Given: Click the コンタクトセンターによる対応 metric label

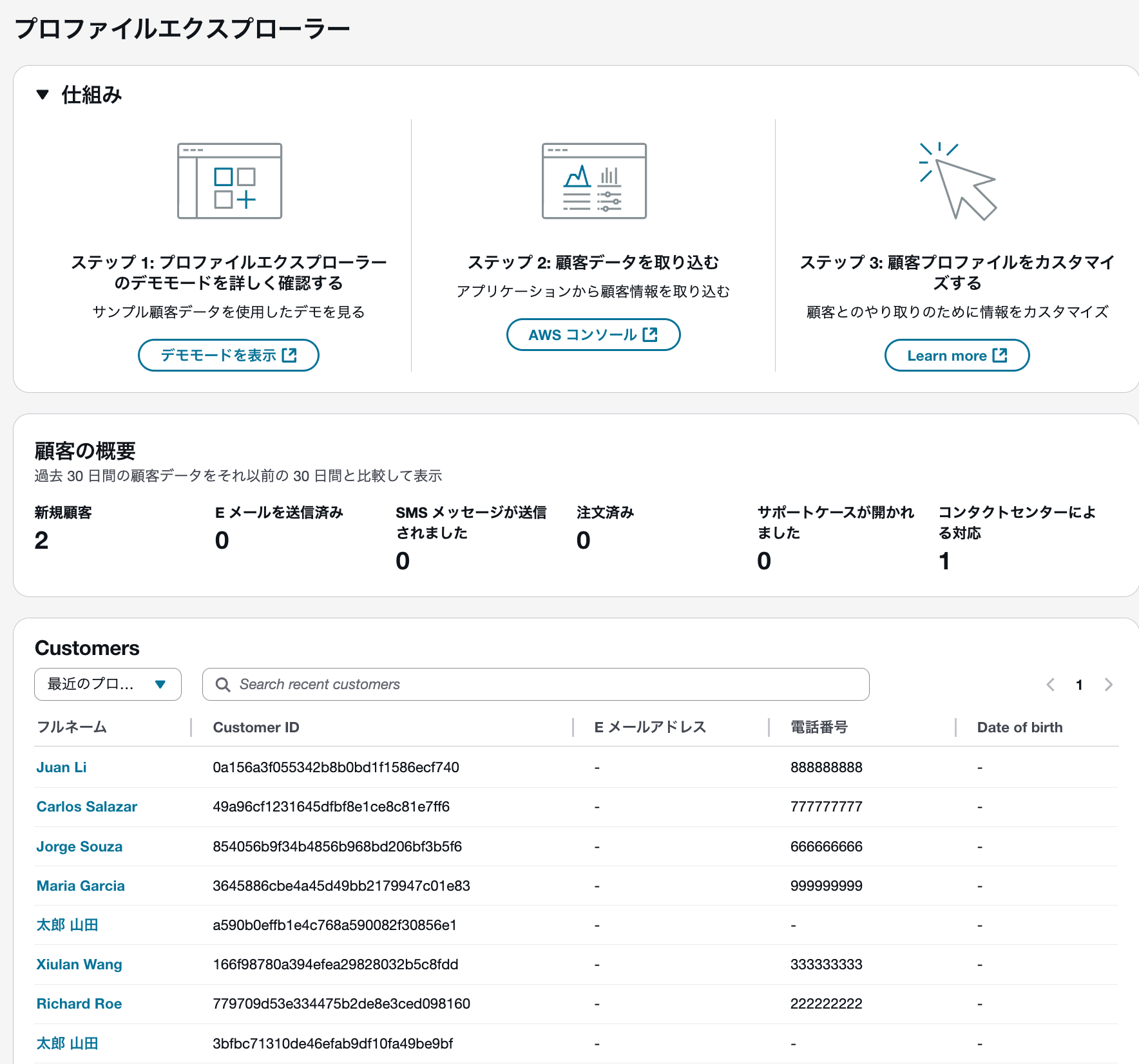Looking at the screenshot, I should click(x=1017, y=522).
